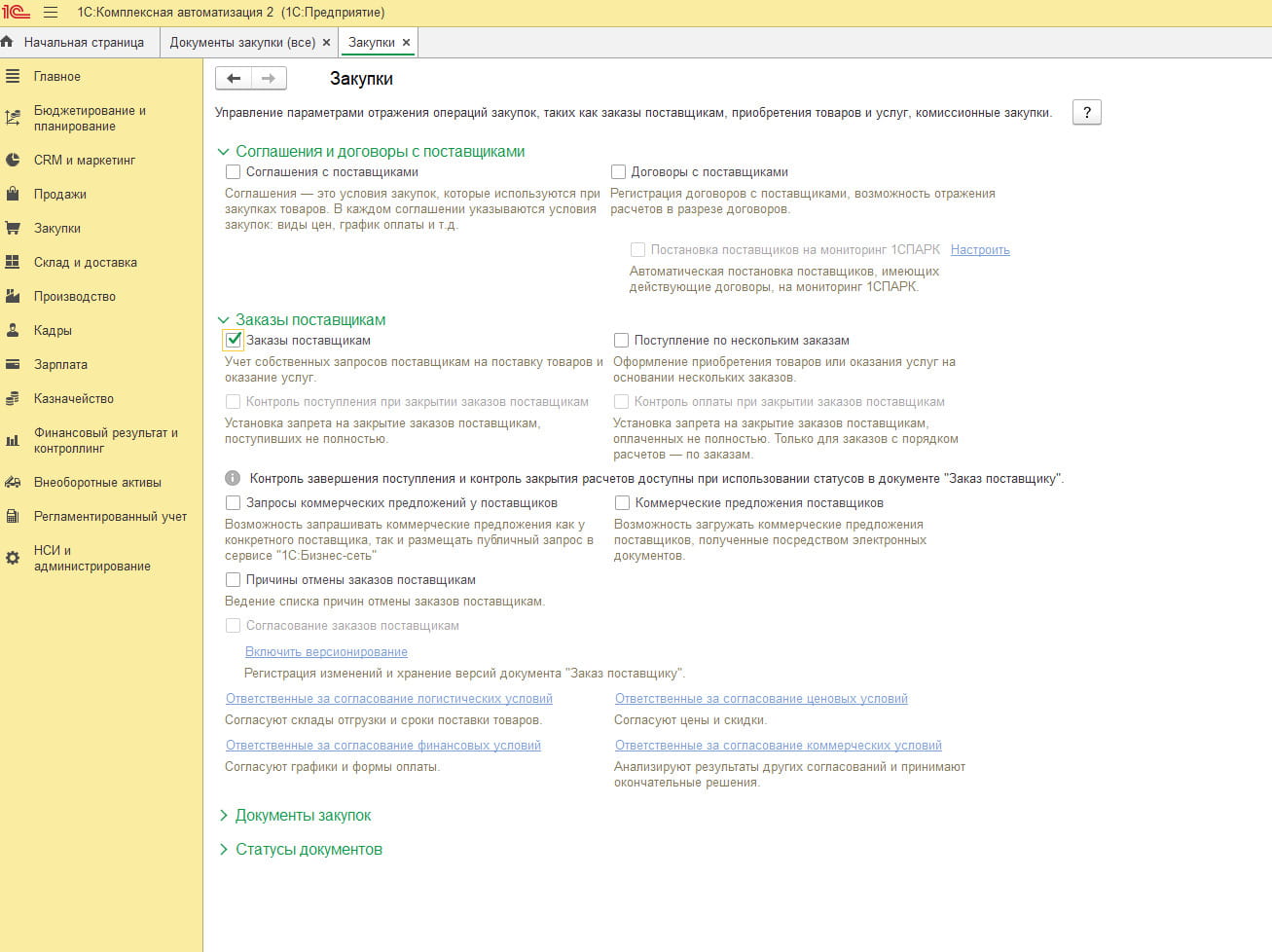Click the Финансовый результат chart icon
Image resolution: width=1272 pixels, height=952 pixels.
pyautogui.click(x=13, y=440)
